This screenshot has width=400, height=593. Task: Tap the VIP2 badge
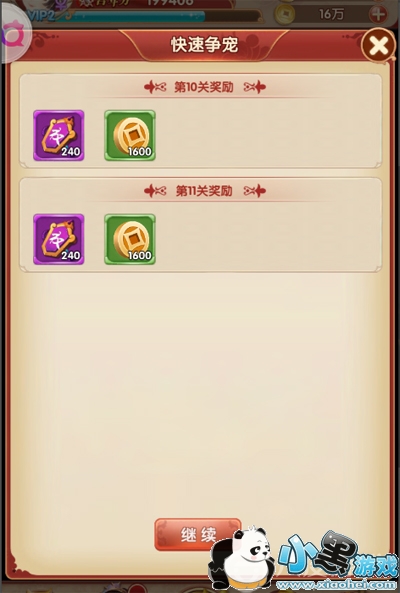[40, 16]
